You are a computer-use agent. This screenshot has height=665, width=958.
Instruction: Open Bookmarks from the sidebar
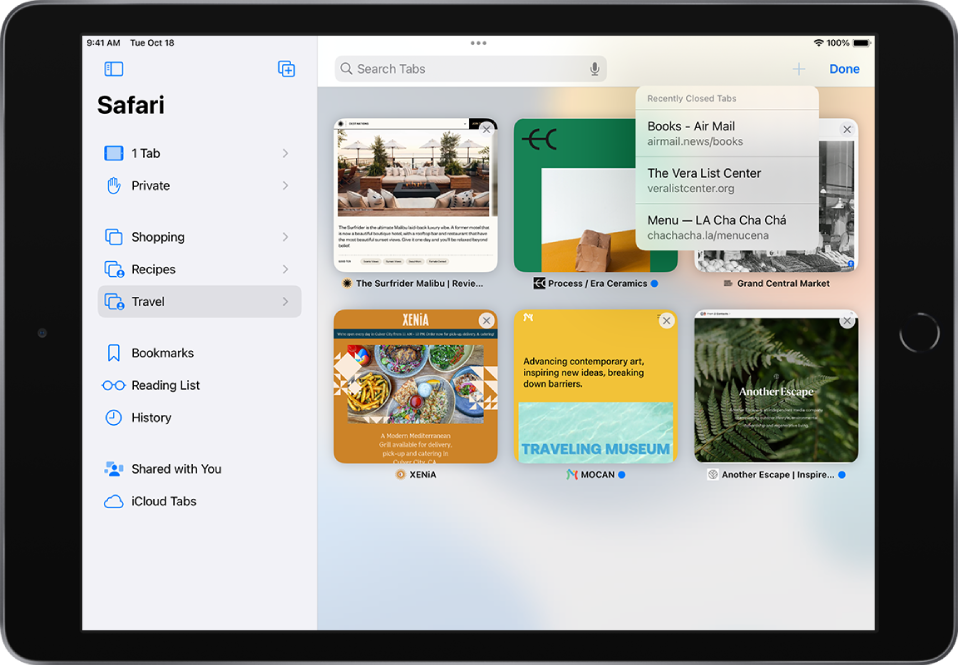click(162, 353)
